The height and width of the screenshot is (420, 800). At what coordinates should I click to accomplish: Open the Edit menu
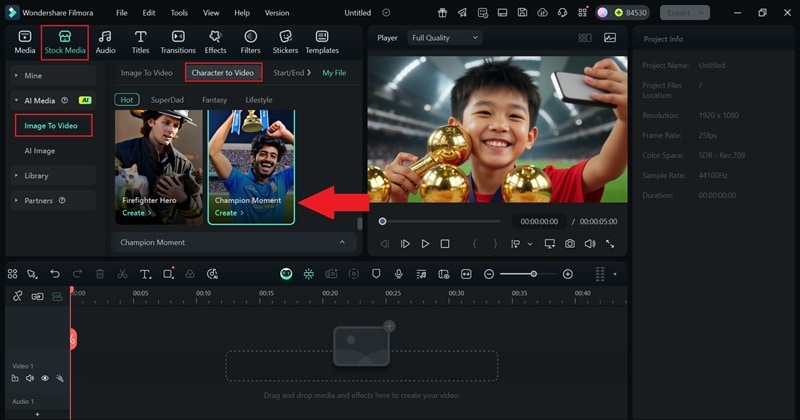point(148,13)
